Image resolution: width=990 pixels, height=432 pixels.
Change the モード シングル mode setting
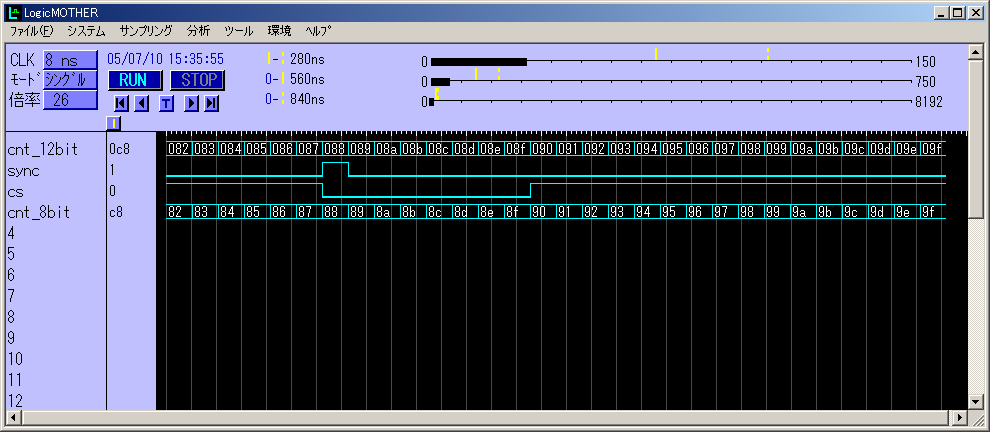69,80
